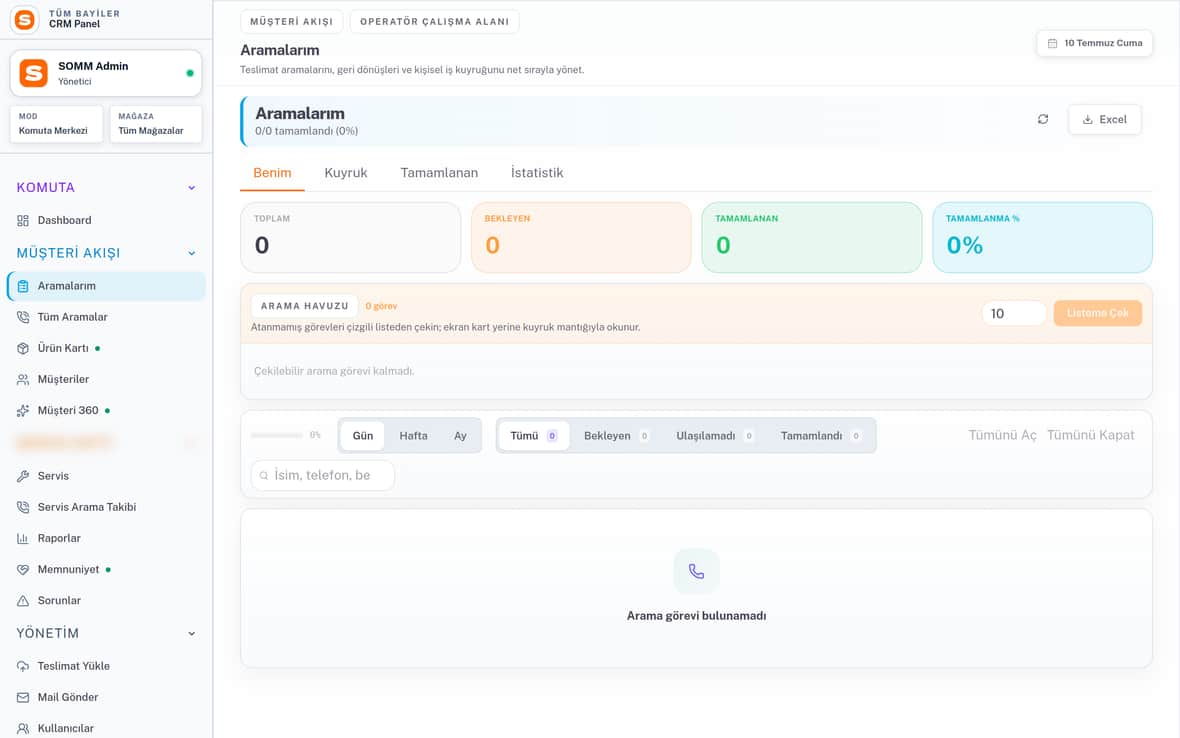Switch to the Kuyruk tab
Image resolution: width=1180 pixels, height=738 pixels.
click(x=346, y=173)
